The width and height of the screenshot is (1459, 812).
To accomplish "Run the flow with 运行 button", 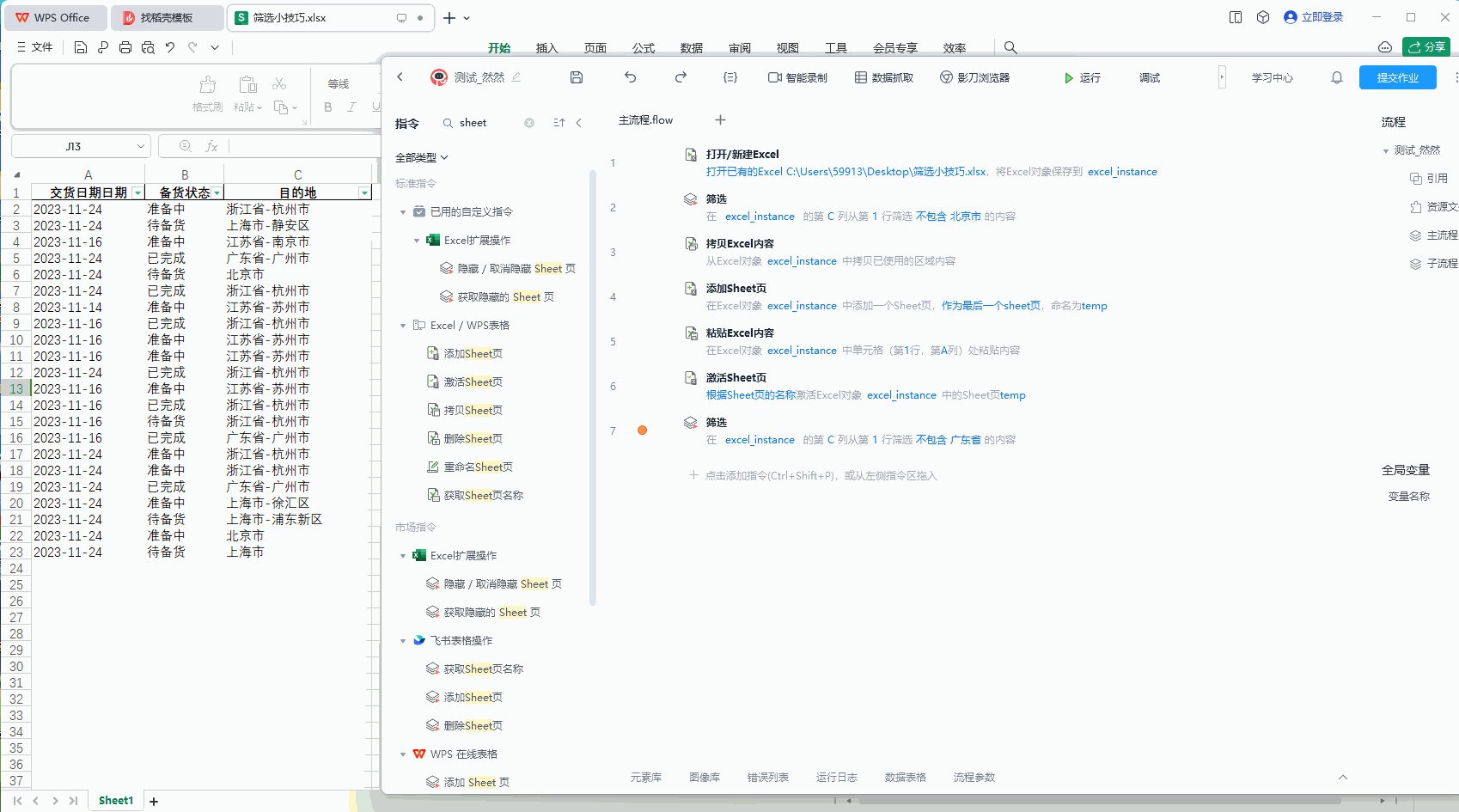I will pos(1082,77).
